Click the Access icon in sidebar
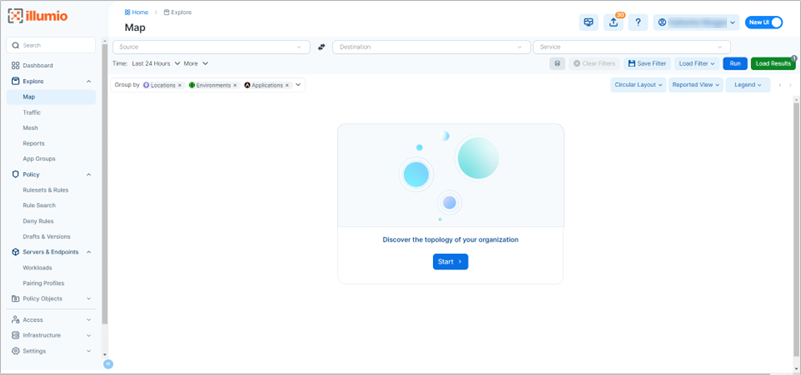 click(15, 320)
